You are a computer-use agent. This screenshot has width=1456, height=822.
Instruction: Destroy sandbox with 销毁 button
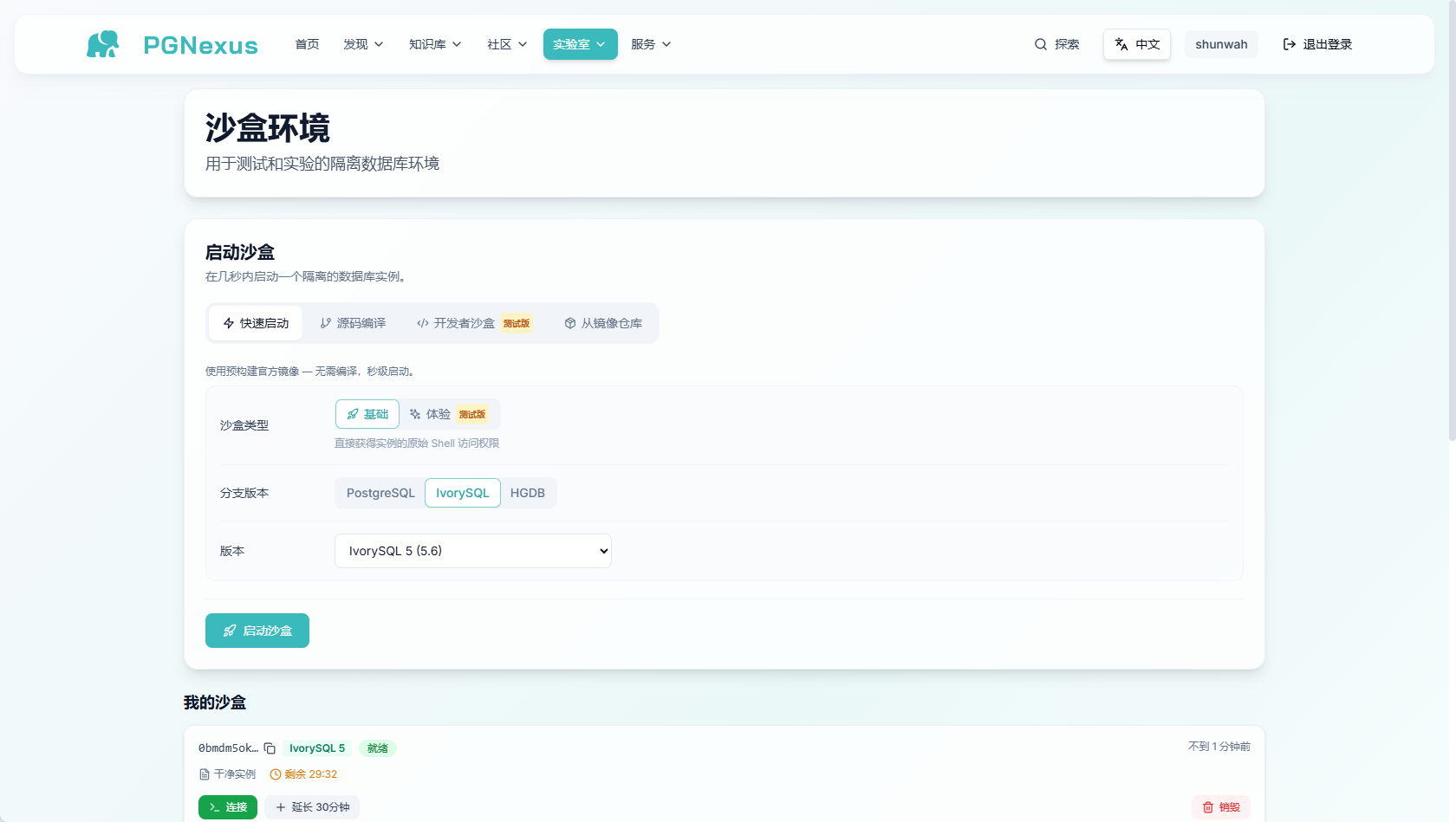click(1221, 807)
